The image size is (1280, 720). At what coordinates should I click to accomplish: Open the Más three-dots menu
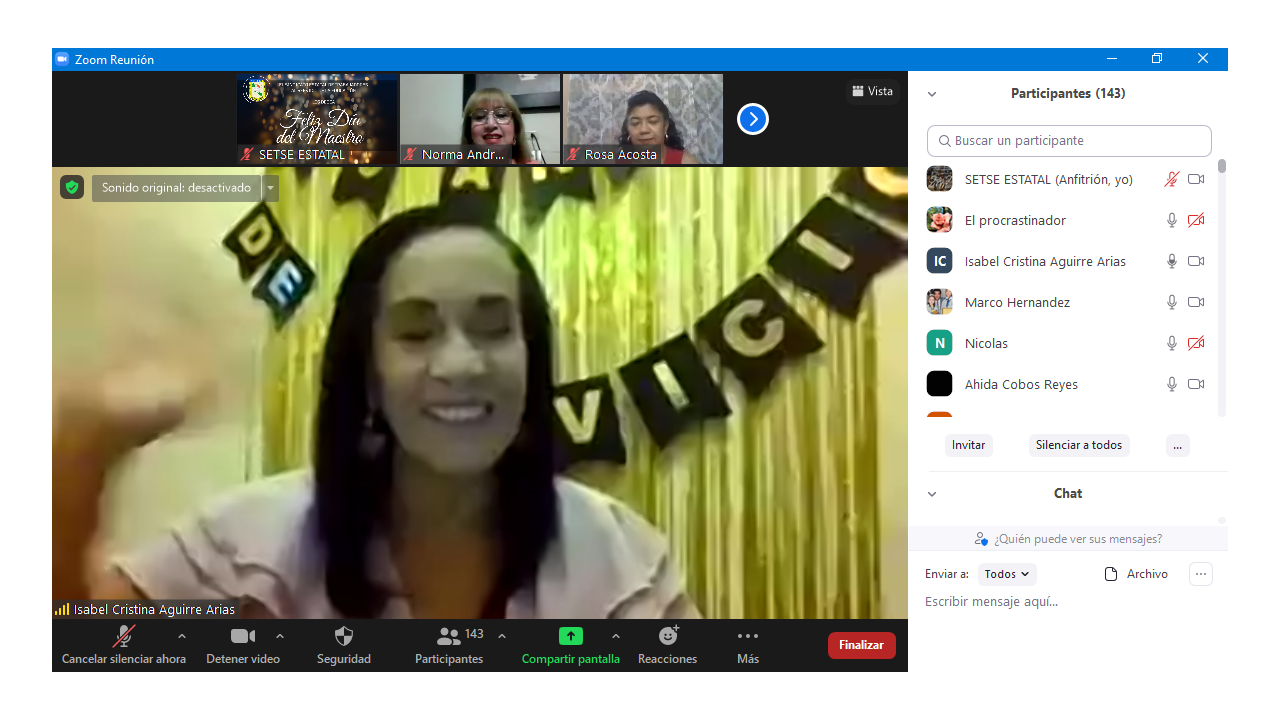pyautogui.click(x=748, y=636)
